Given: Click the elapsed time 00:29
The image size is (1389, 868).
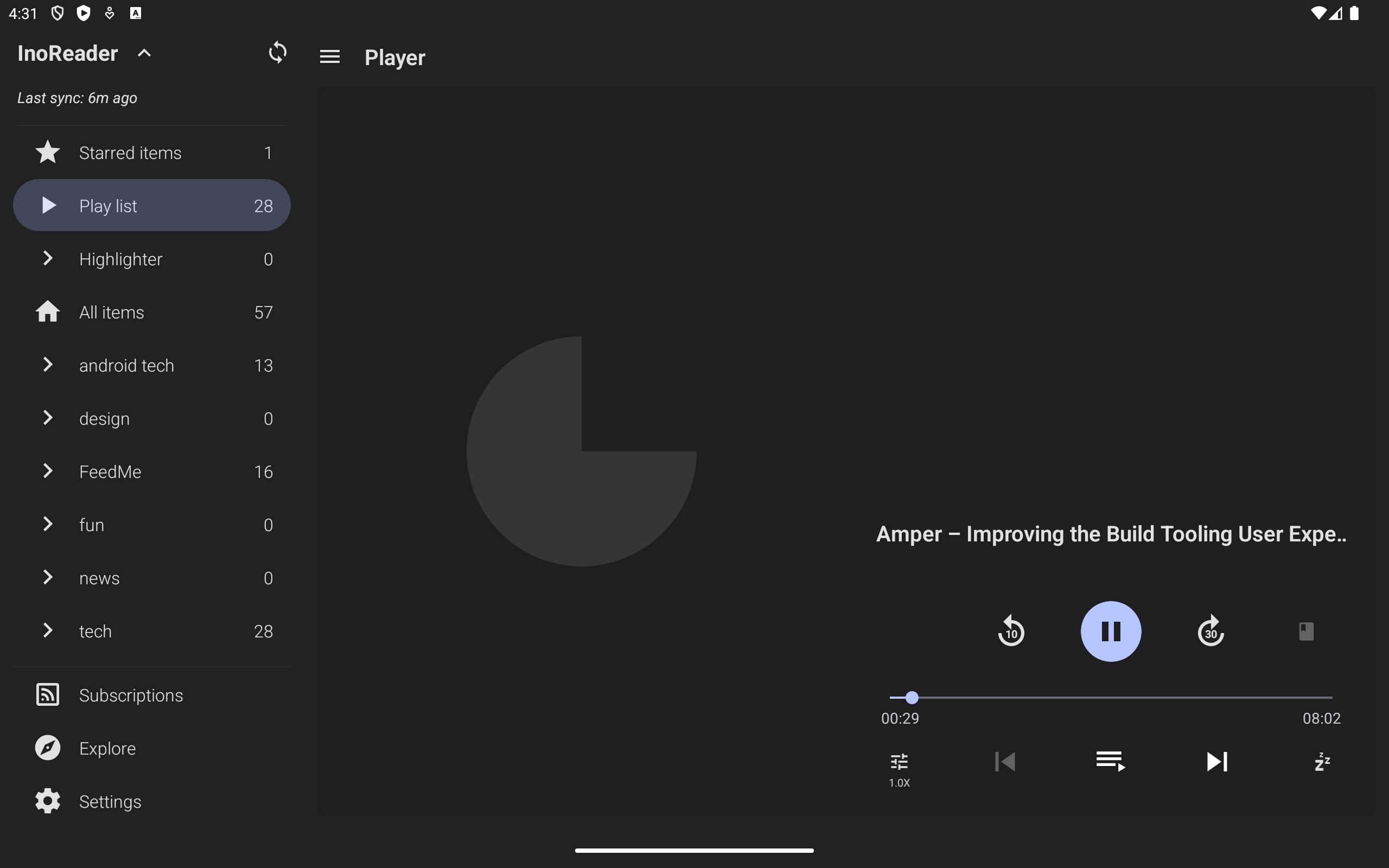Looking at the screenshot, I should click(900, 719).
